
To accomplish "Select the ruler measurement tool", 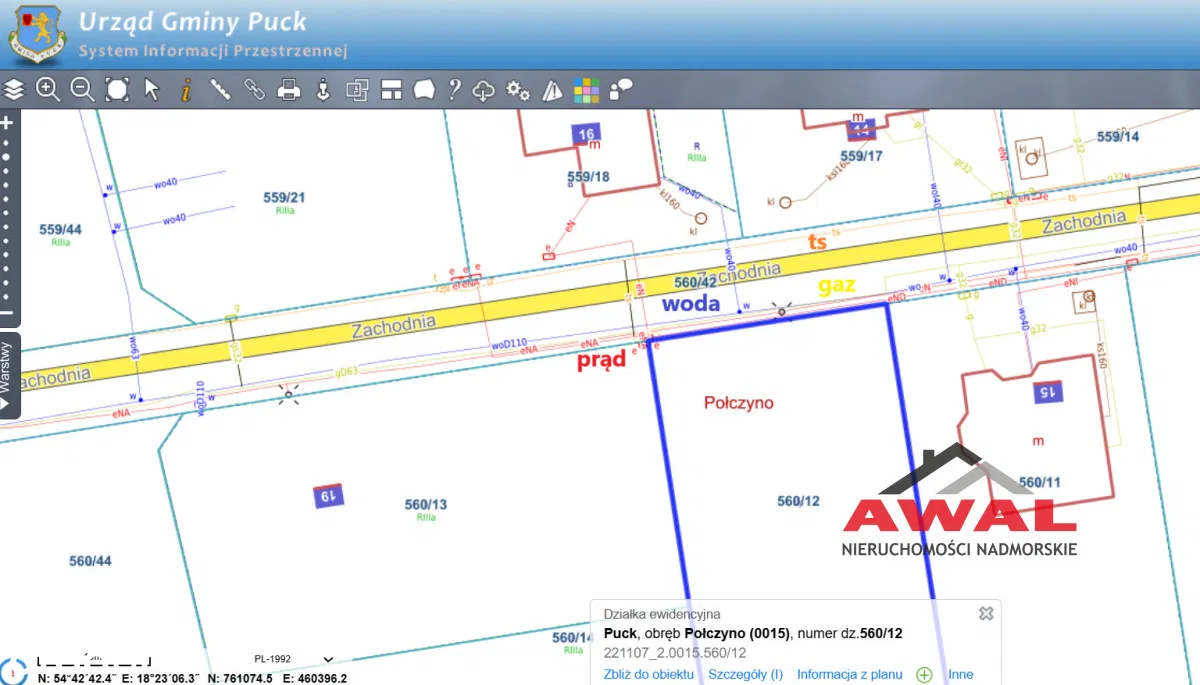I will click(x=220, y=90).
